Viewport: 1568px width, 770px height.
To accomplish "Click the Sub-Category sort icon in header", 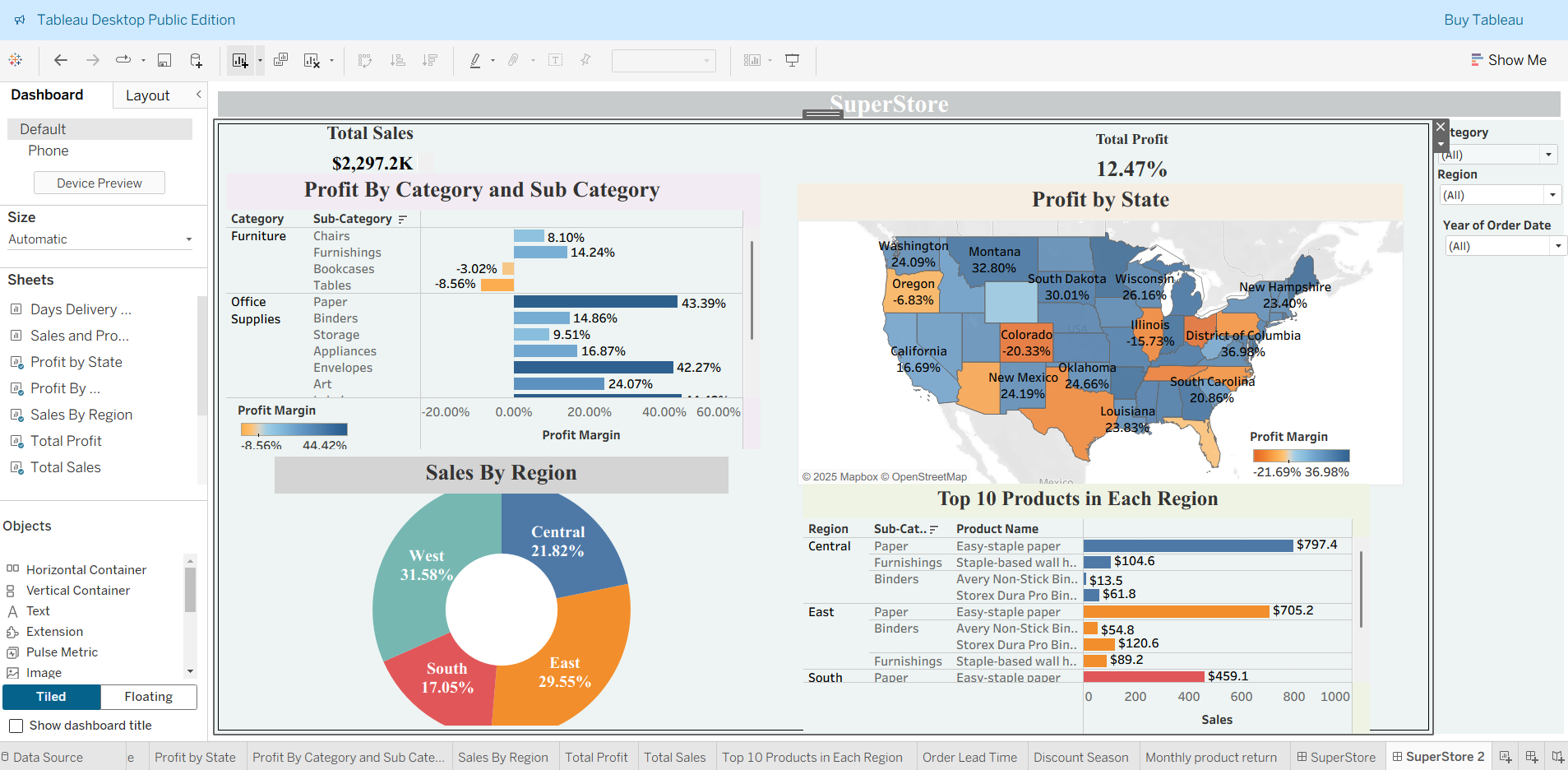I will 402,219.
